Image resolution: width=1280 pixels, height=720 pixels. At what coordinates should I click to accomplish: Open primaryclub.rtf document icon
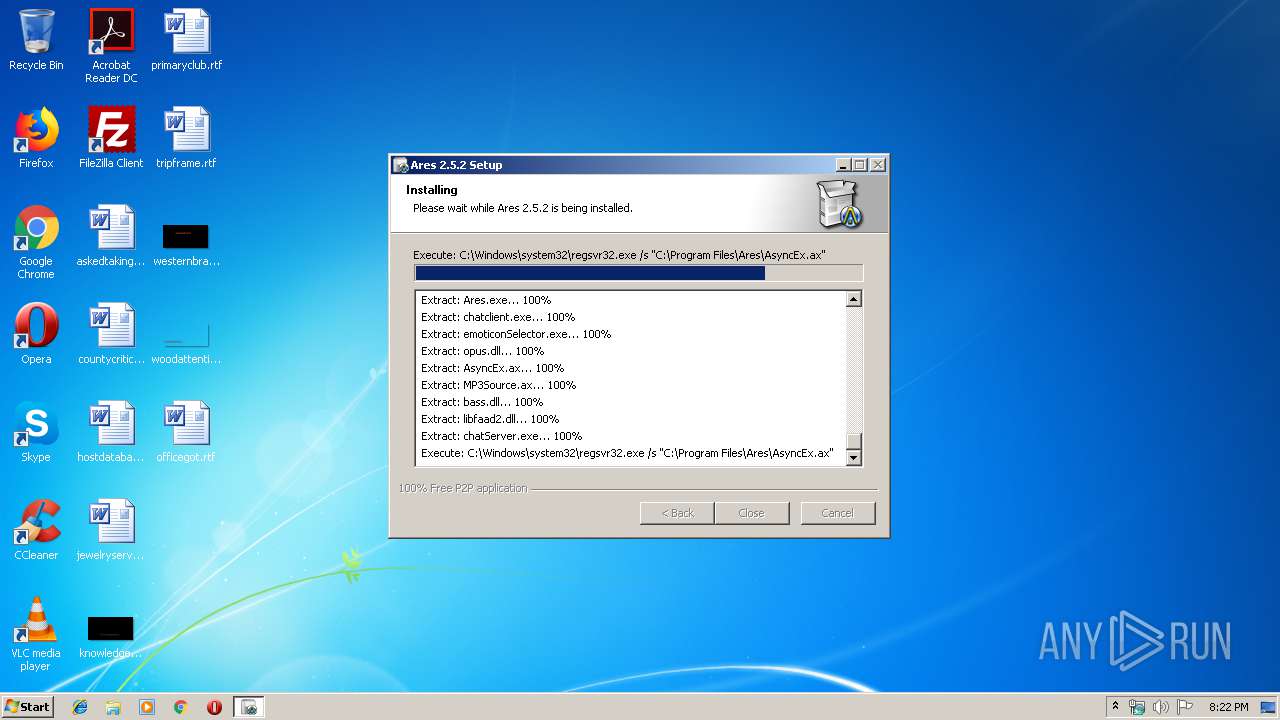[187, 40]
